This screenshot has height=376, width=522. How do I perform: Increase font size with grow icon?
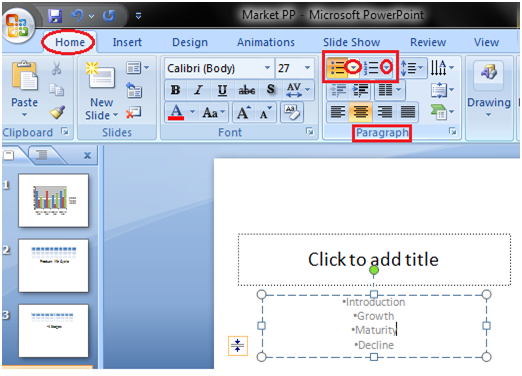[x=243, y=113]
